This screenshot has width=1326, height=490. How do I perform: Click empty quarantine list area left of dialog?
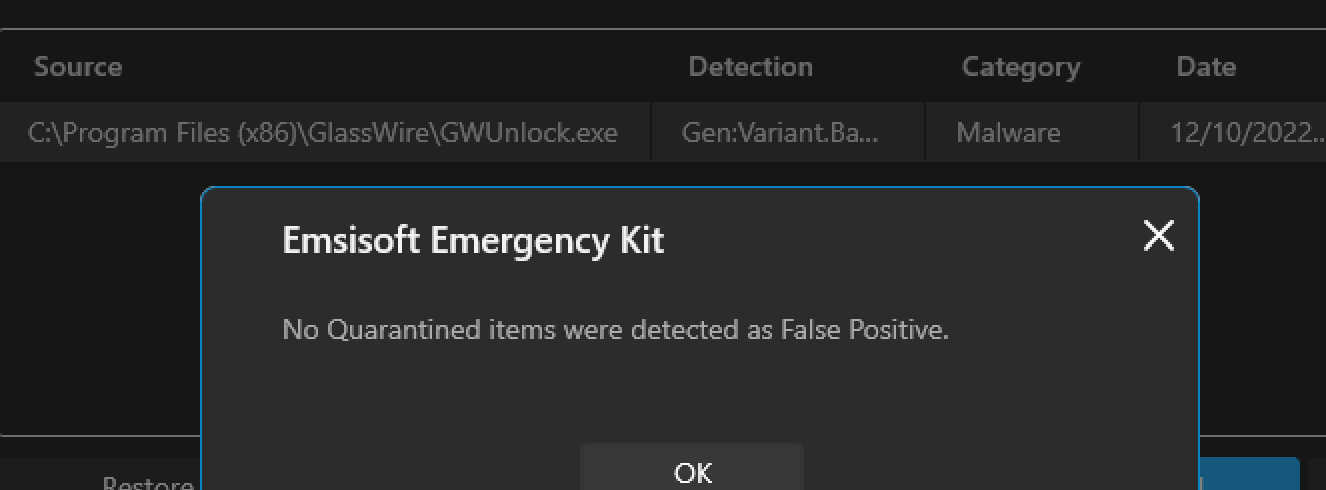(x=100, y=300)
